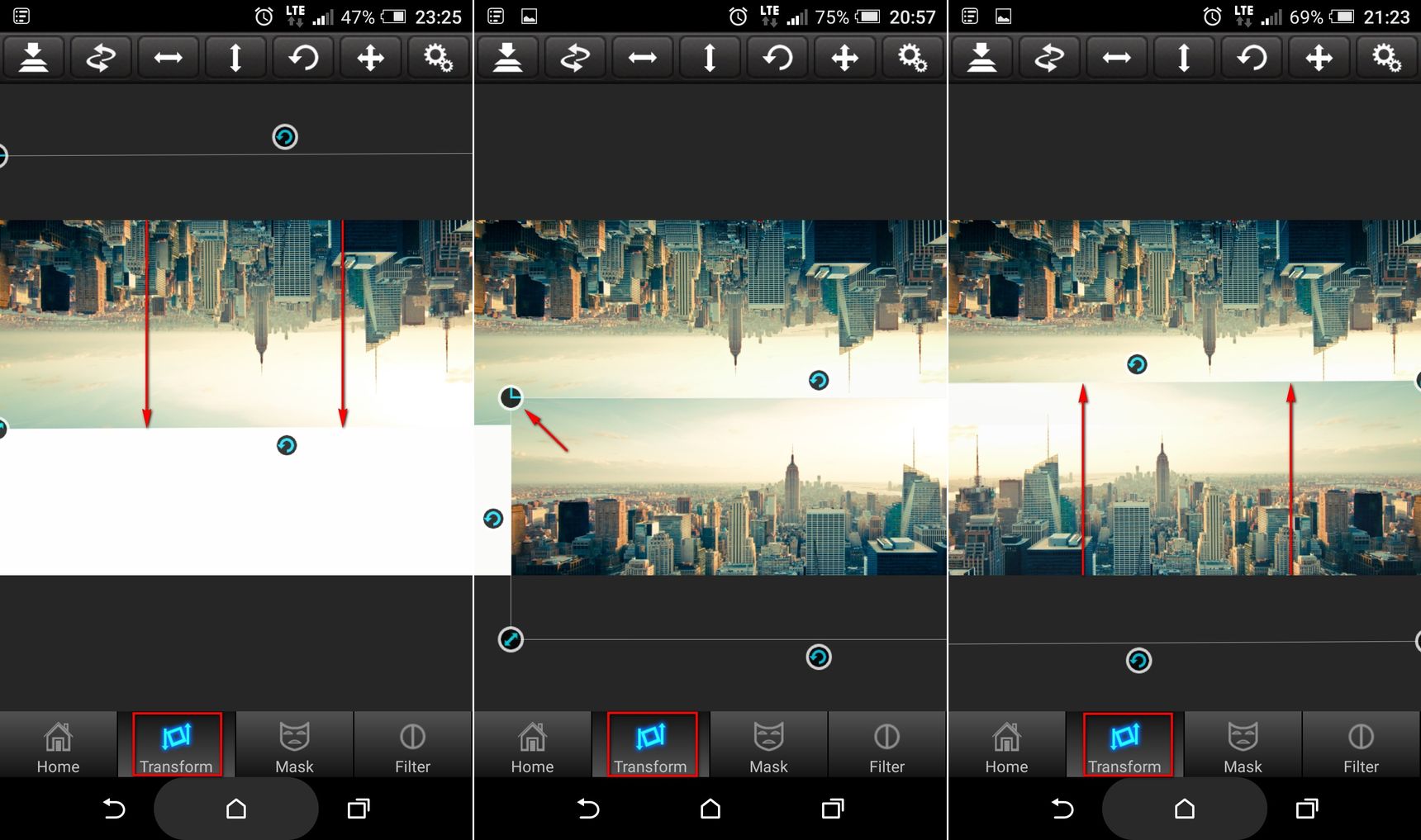Grab the rotation handle below the image in the 21:23 screen
The height and width of the screenshot is (840, 1421).
[1138, 660]
